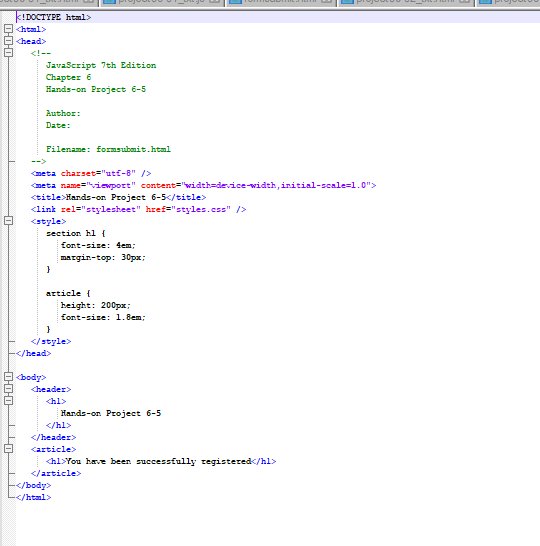The image size is (540, 546).
Task: Click the 'article {' selector line
Action: 68,293
